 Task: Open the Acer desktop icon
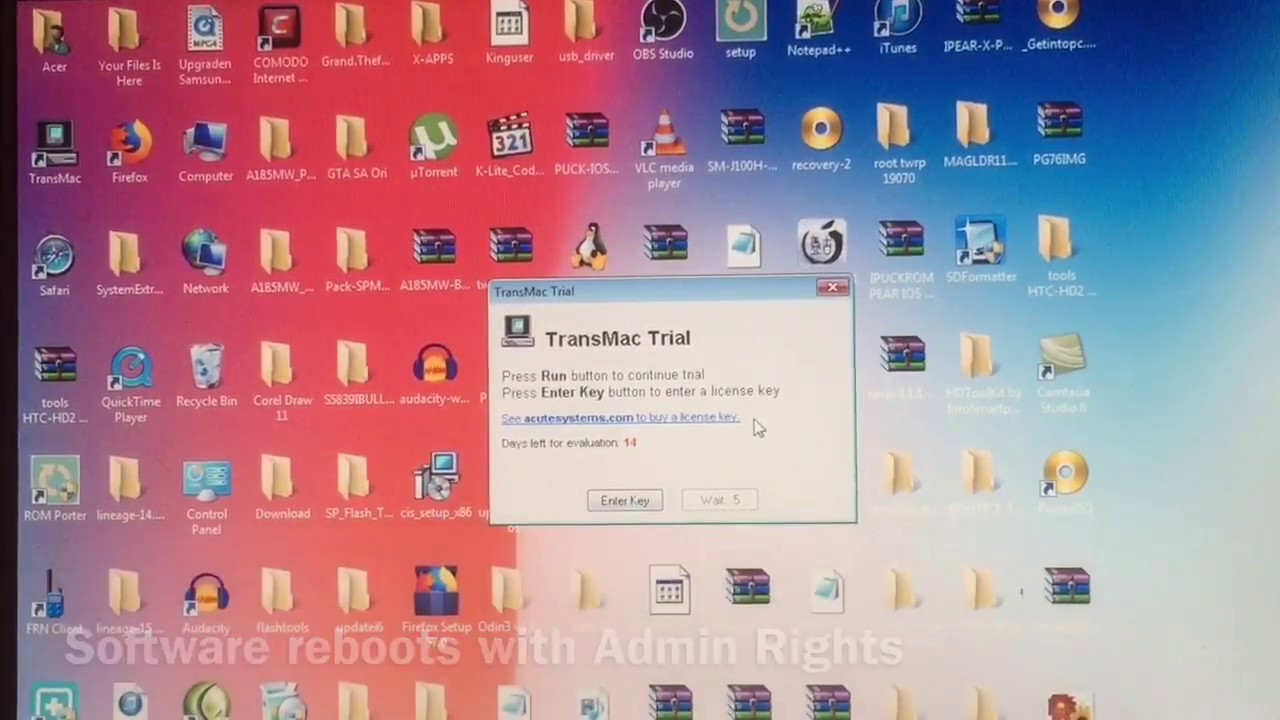pyautogui.click(x=54, y=40)
